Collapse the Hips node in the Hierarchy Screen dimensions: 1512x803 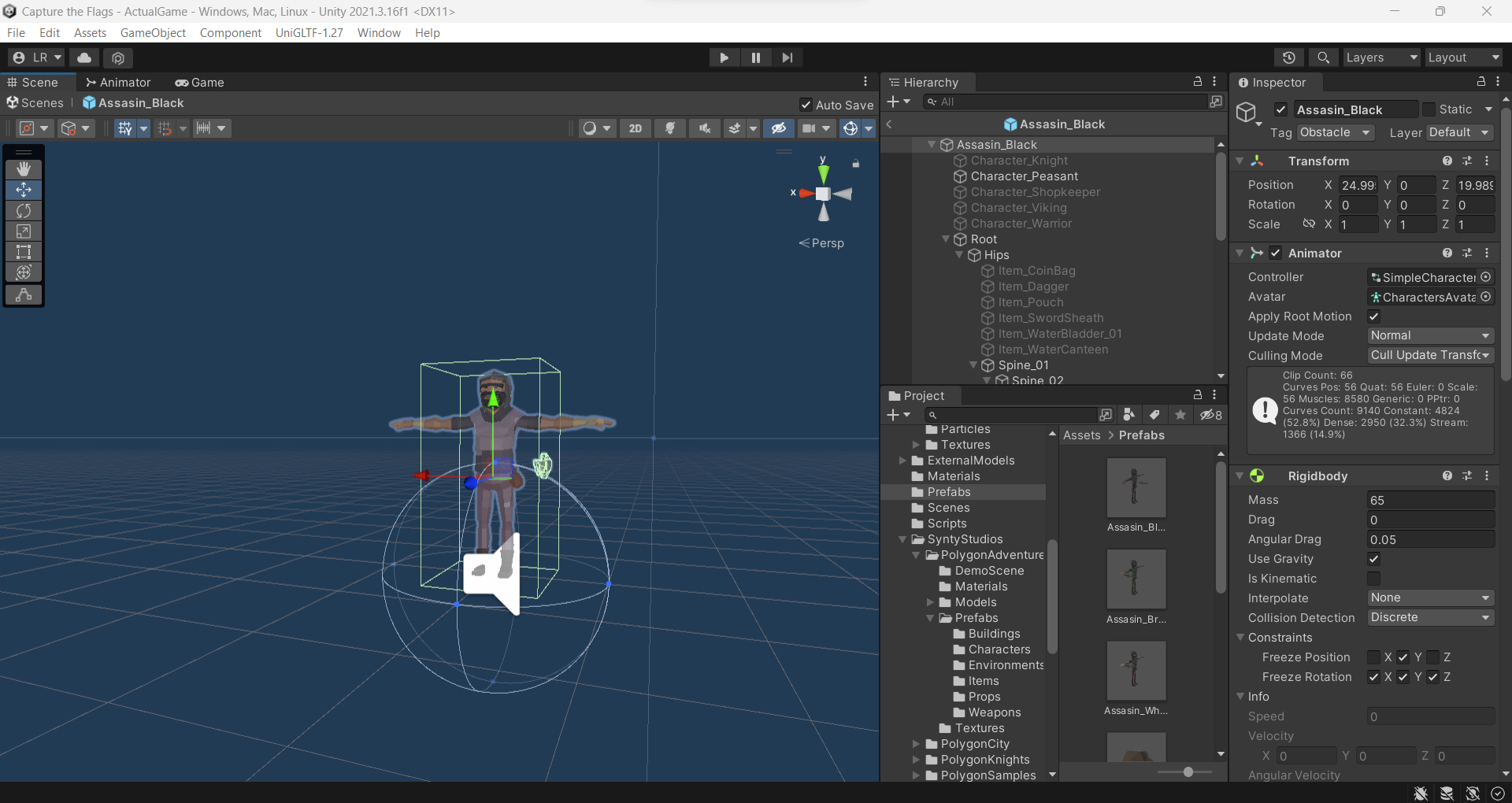tap(959, 255)
